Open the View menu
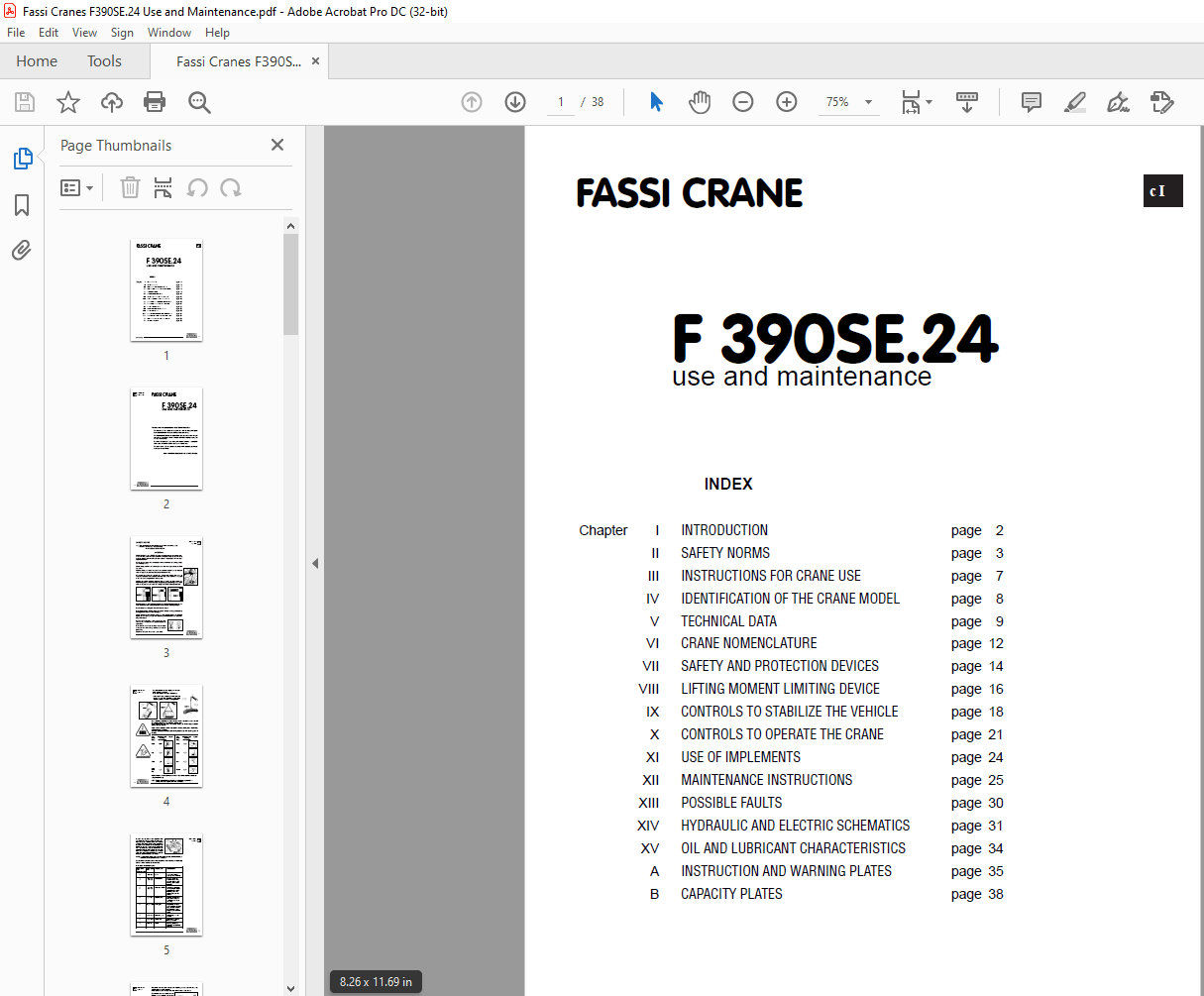Viewport: 1204px width, 996px height. coord(84,32)
